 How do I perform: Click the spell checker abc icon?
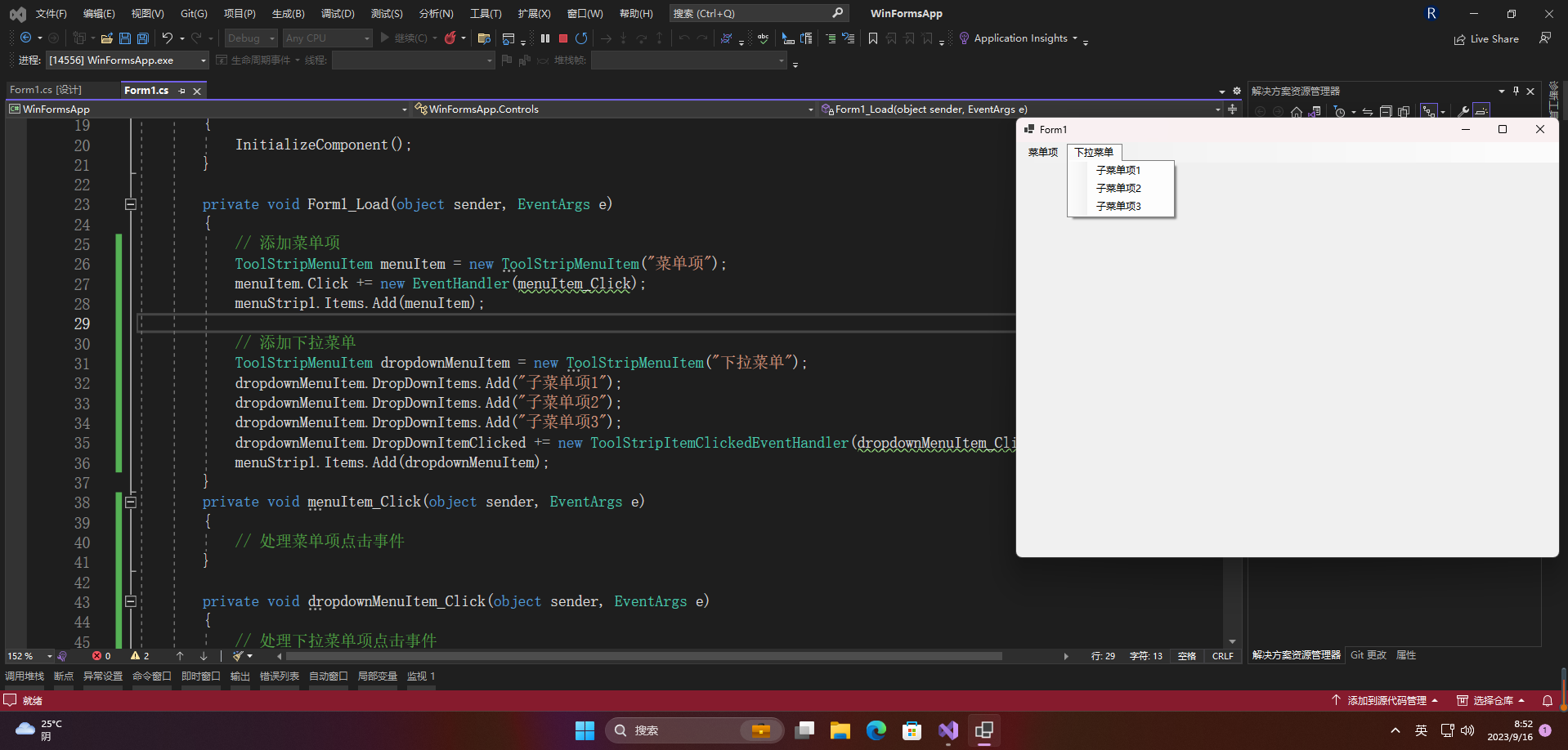[x=763, y=38]
